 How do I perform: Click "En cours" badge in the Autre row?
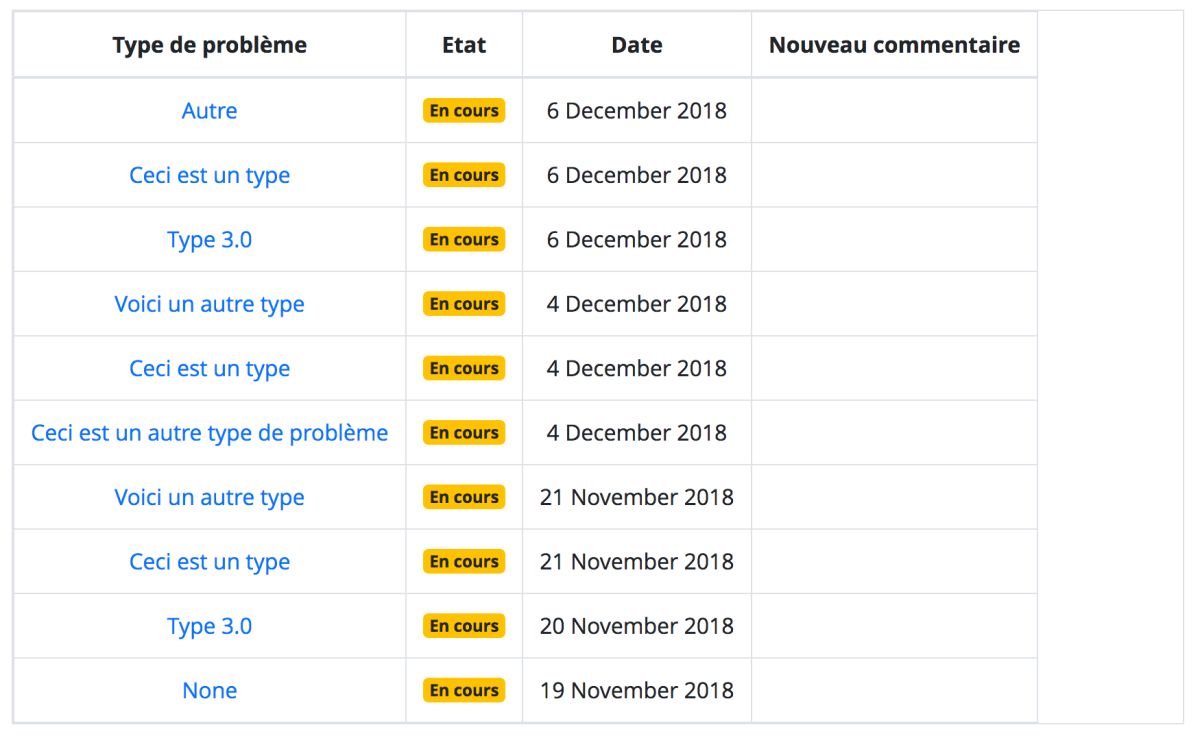(464, 111)
